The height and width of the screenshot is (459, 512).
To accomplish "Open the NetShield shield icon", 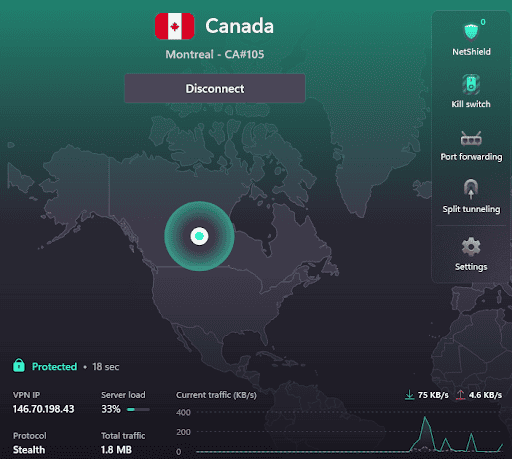I will [471, 32].
